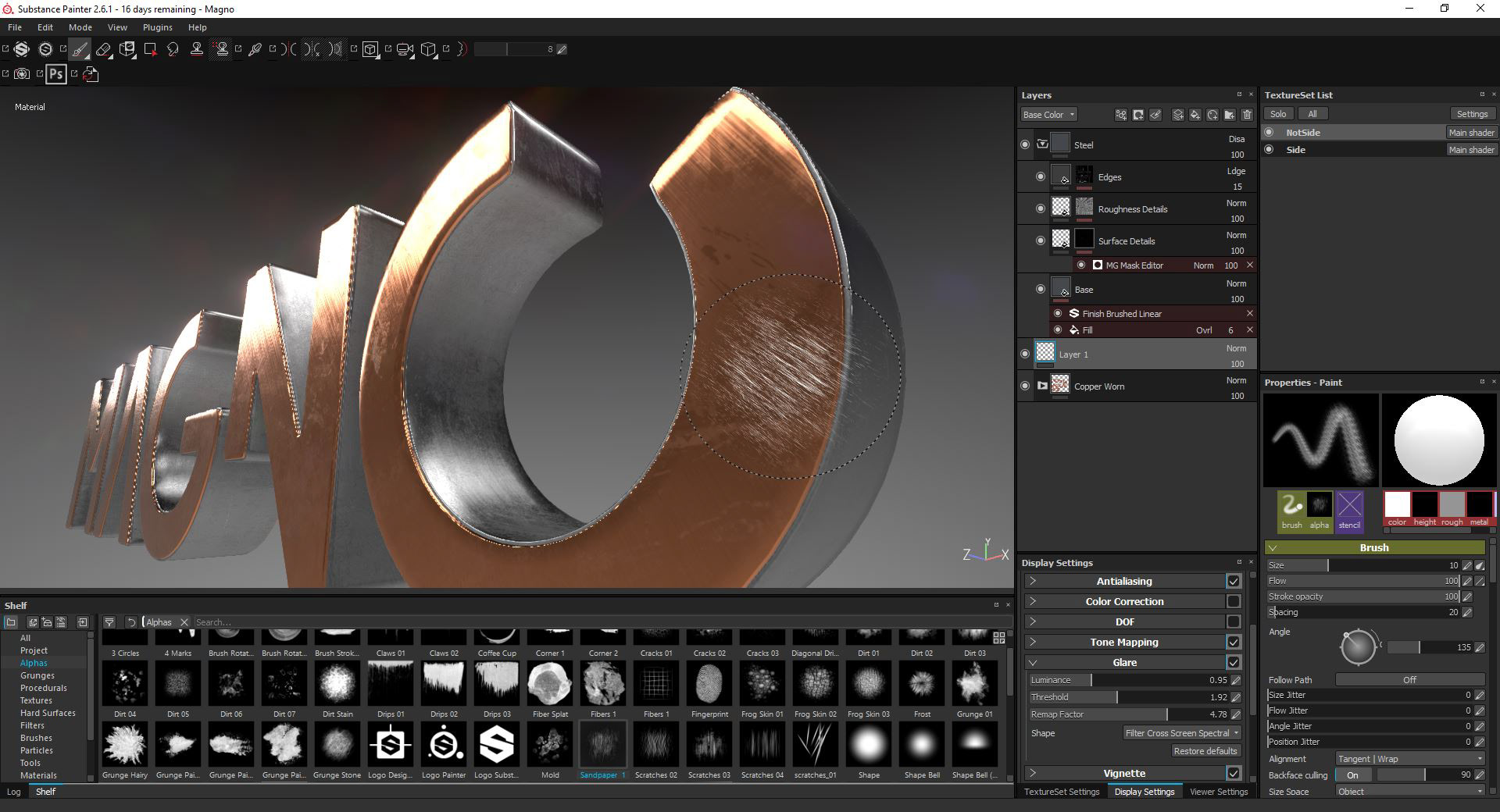
Task: Add a fill layer in Layers panel
Action: (1195, 115)
